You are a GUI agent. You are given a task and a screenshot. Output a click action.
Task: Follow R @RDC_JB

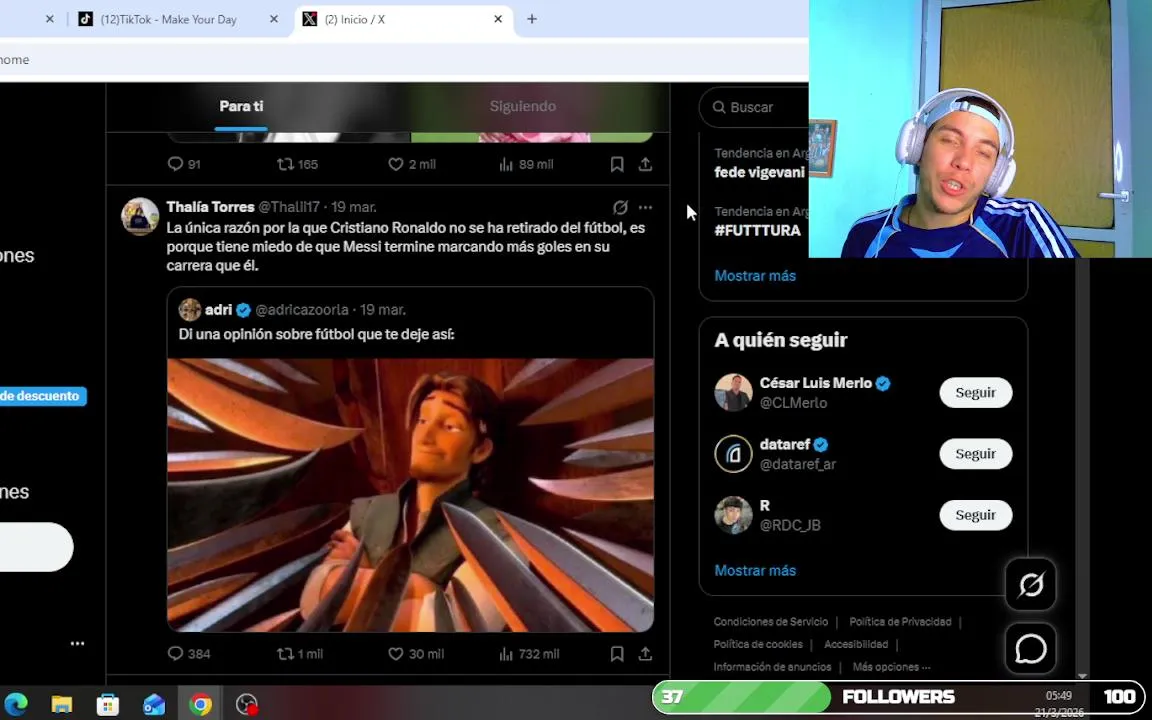976,515
